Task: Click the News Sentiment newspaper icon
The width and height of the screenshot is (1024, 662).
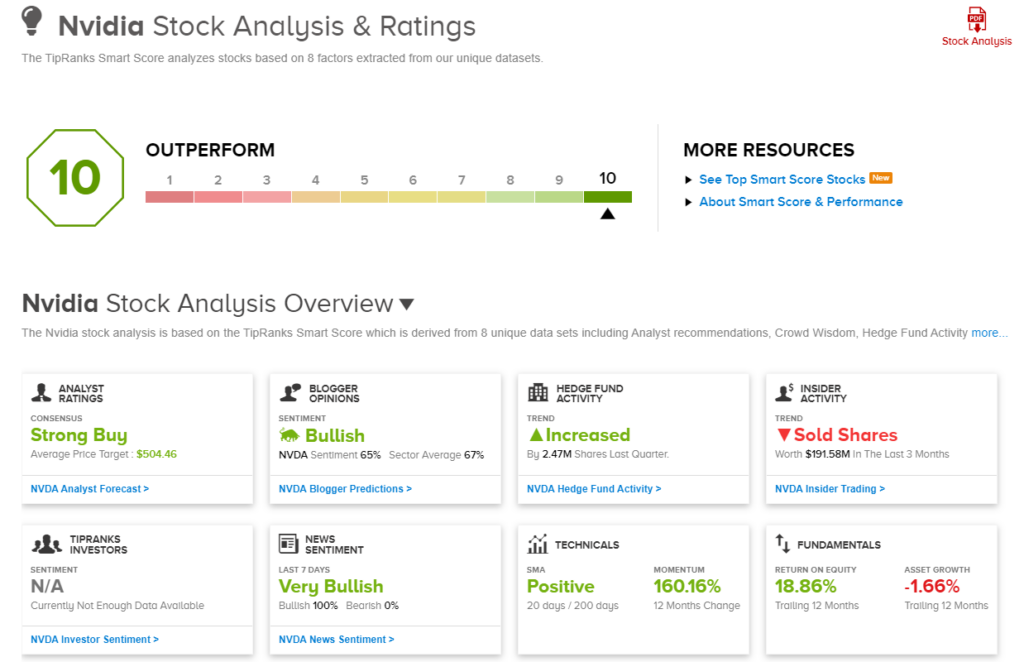Action: [289, 544]
